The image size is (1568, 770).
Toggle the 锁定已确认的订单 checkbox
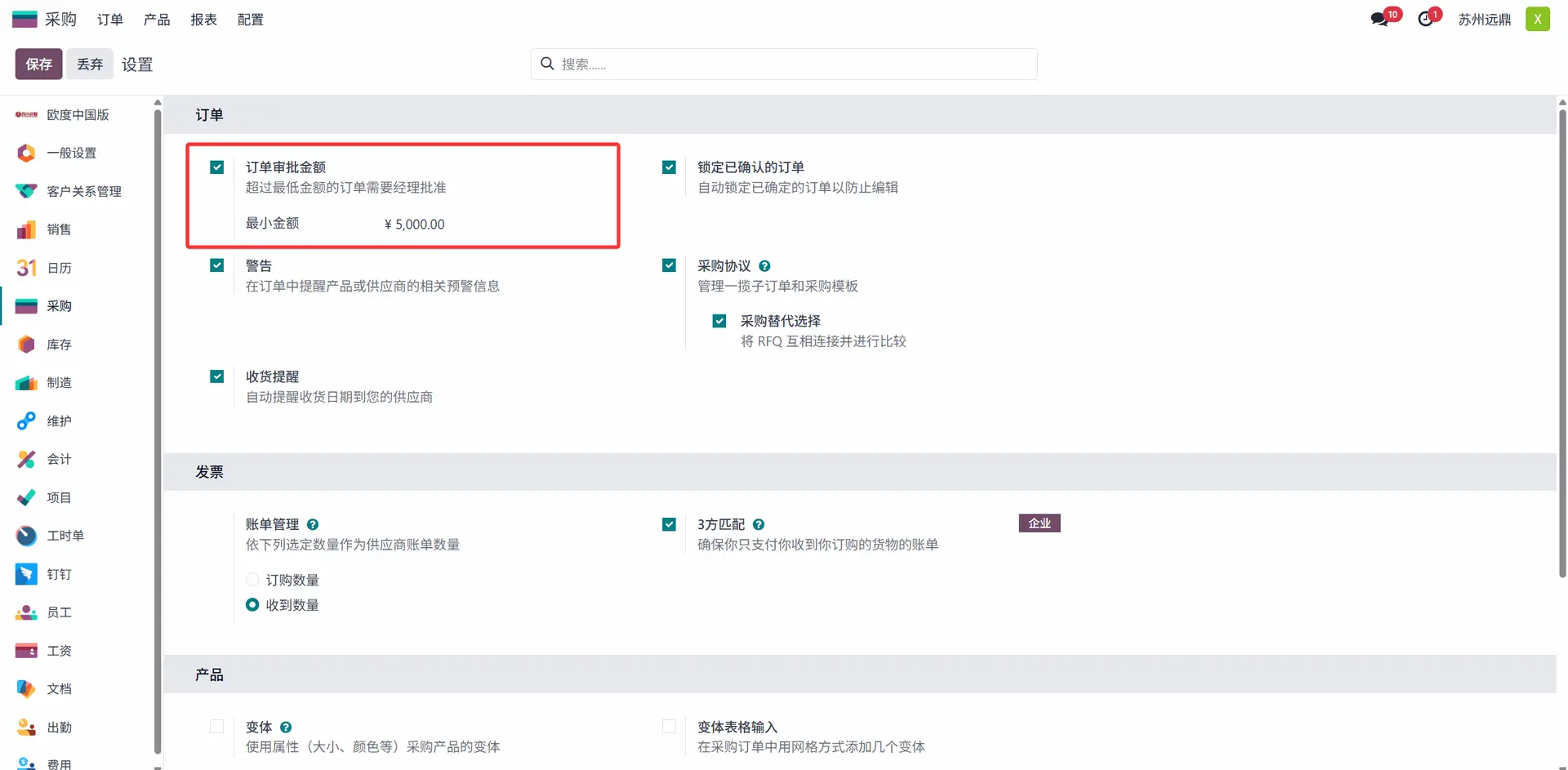(669, 167)
